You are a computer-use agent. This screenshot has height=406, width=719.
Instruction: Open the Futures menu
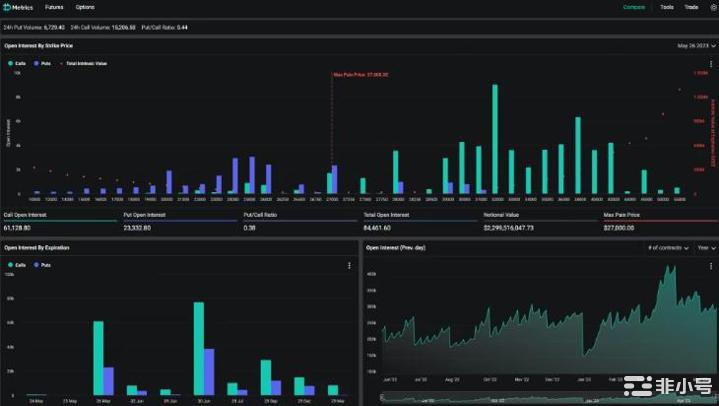click(54, 7)
